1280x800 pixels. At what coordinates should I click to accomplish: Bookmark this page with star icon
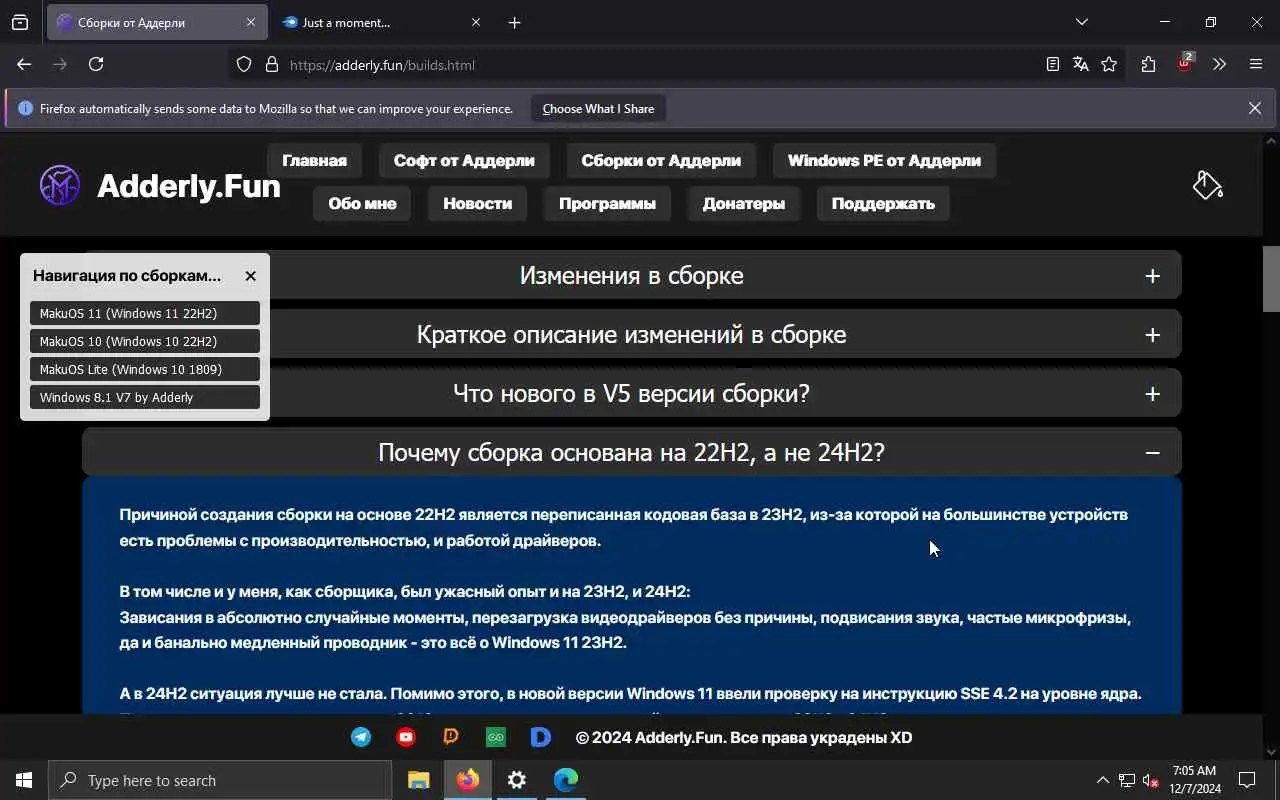tap(1109, 64)
